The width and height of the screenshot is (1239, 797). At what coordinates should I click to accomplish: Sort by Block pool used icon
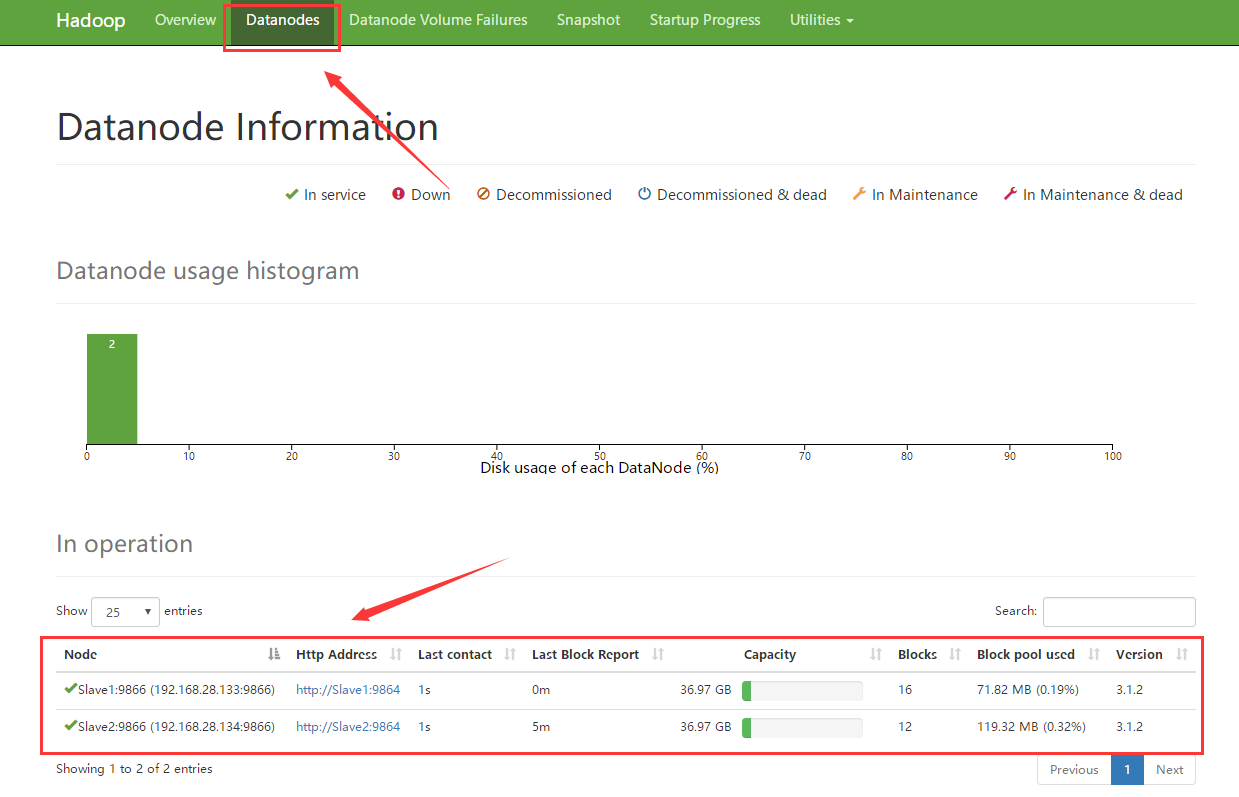click(x=1094, y=654)
